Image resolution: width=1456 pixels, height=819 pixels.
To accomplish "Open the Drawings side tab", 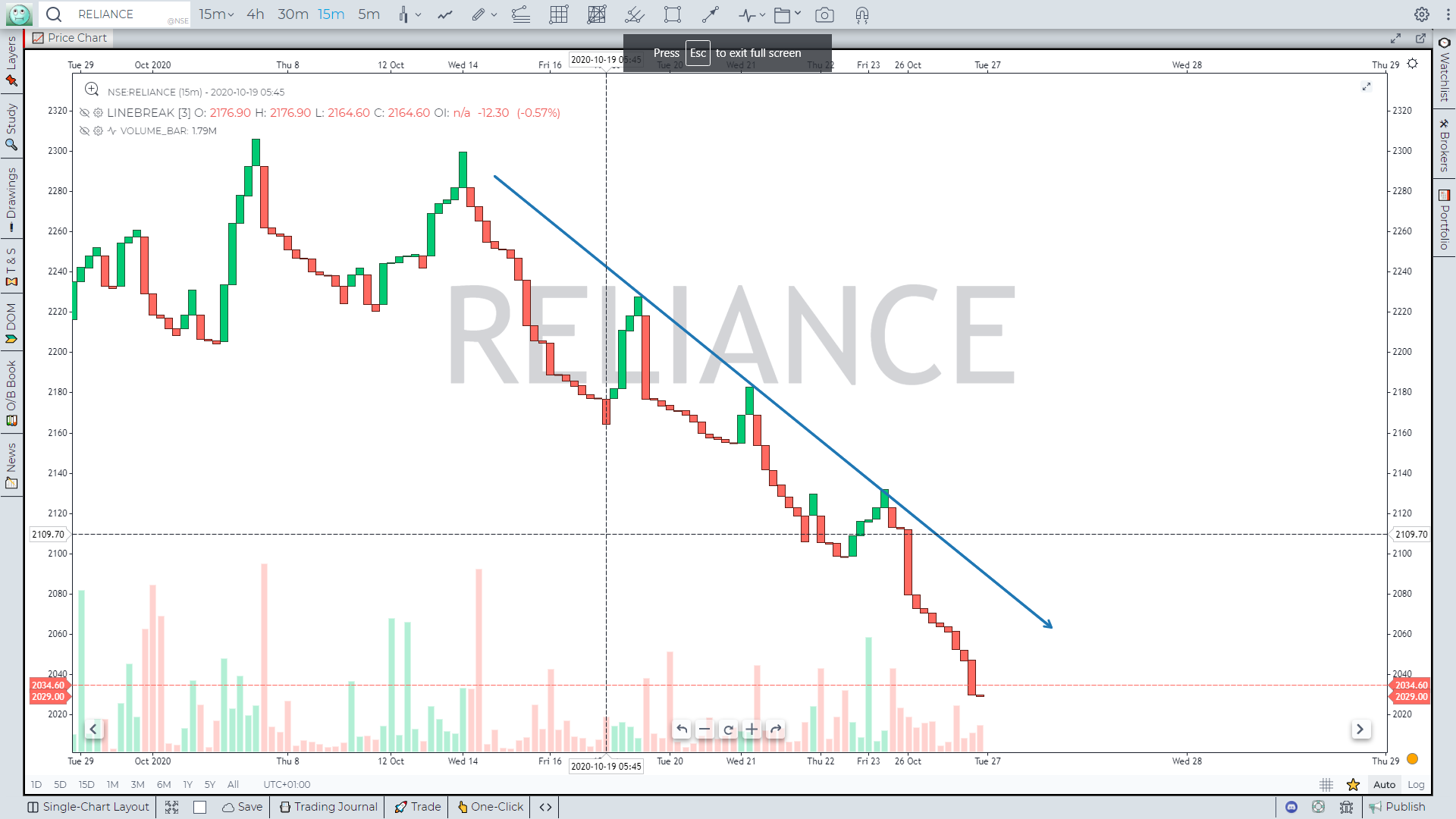I will click(11, 199).
